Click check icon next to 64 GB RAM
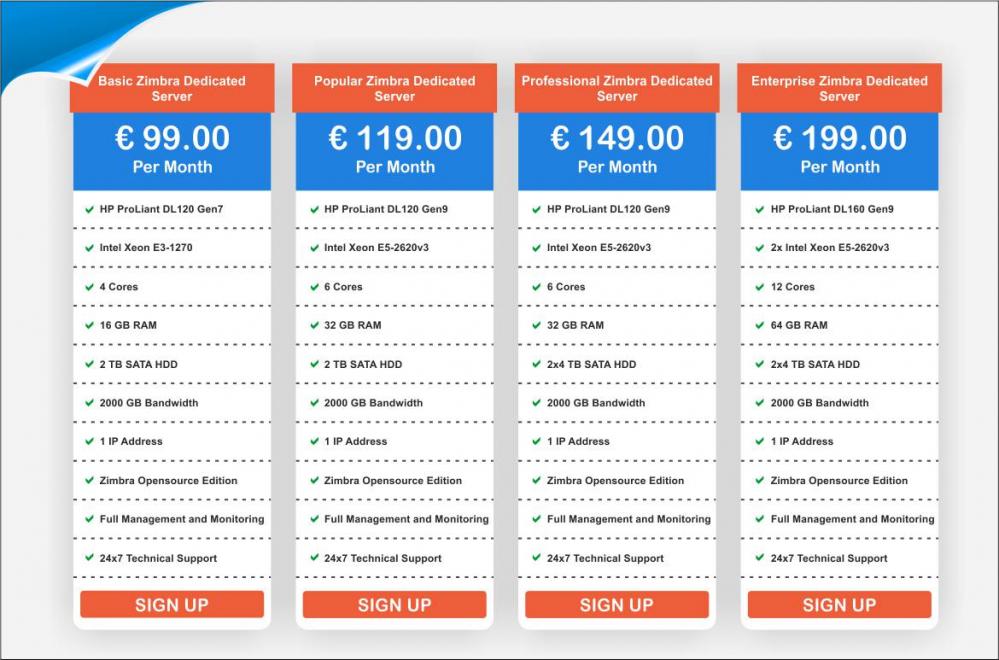Viewport: 999px width, 660px height. 760,325
